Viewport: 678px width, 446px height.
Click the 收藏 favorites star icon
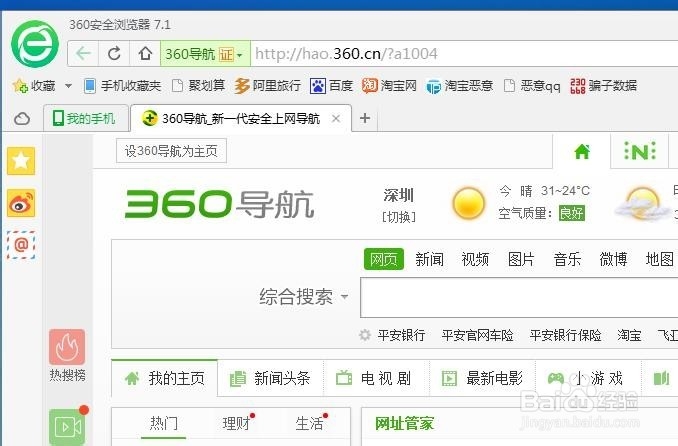[20, 86]
